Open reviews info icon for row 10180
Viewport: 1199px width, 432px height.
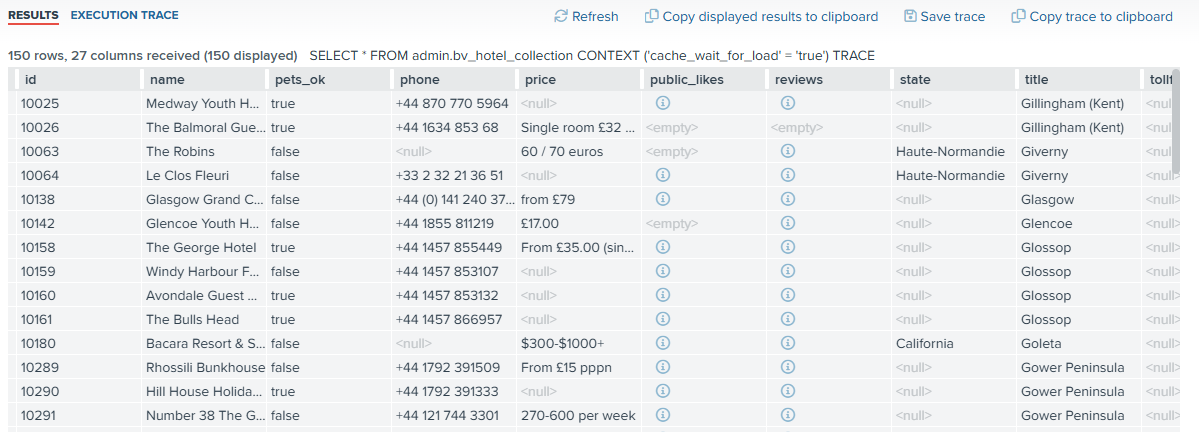[x=788, y=343]
